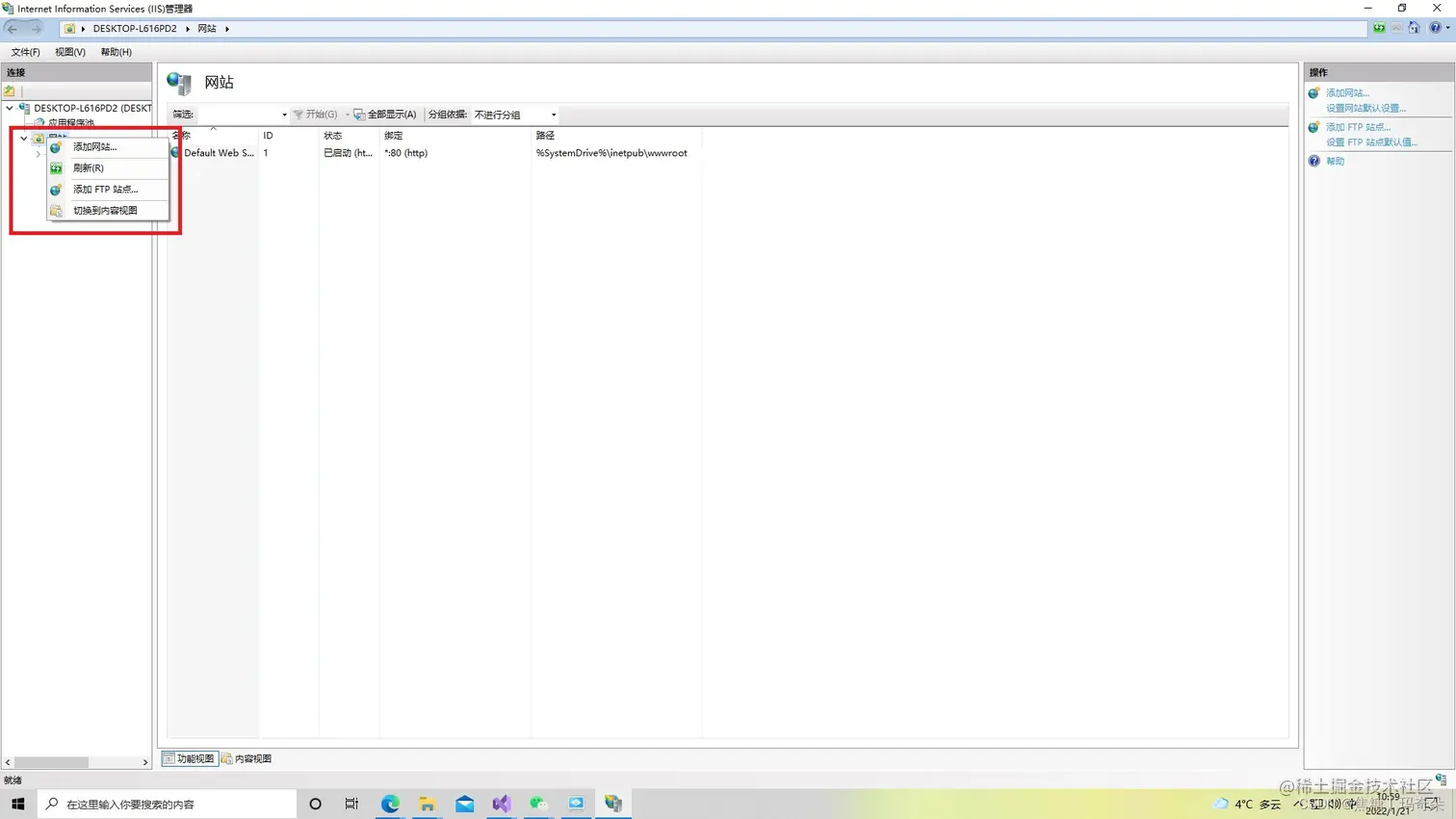The image size is (1456, 819).
Task: Open the dropdown arrow next to 开始(G)
Action: [348, 115]
